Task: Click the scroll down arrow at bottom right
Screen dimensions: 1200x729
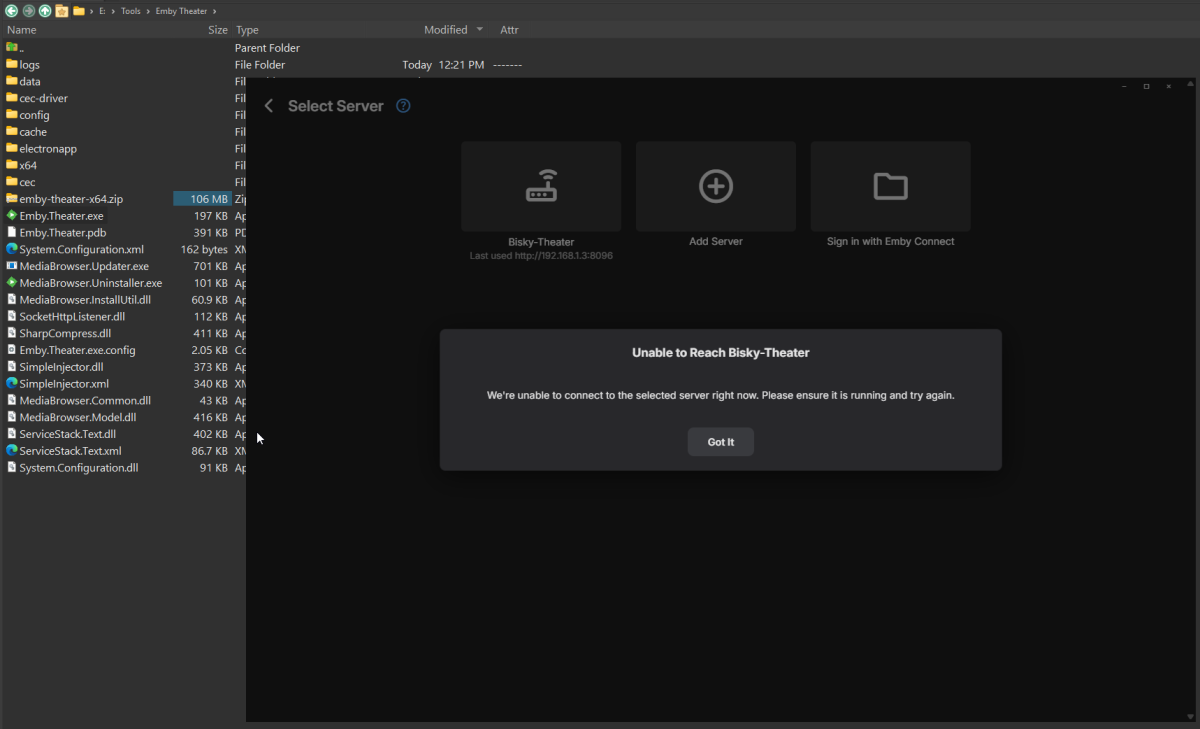Action: pyautogui.click(x=1190, y=716)
